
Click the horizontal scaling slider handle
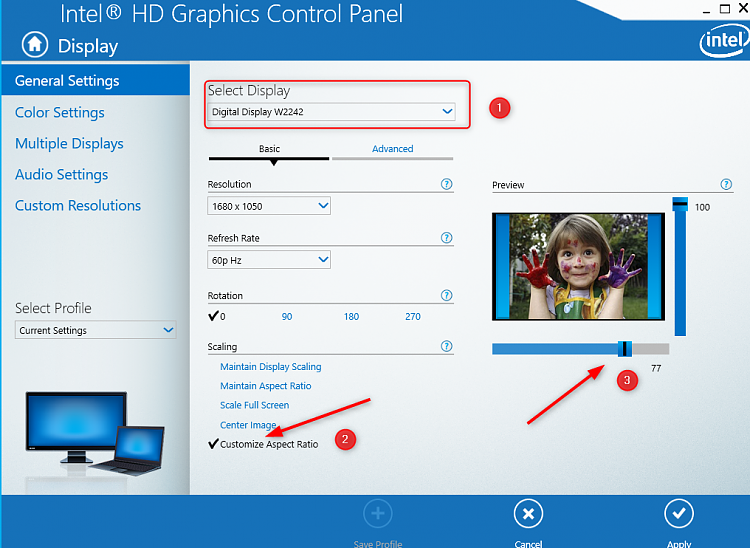(x=625, y=349)
